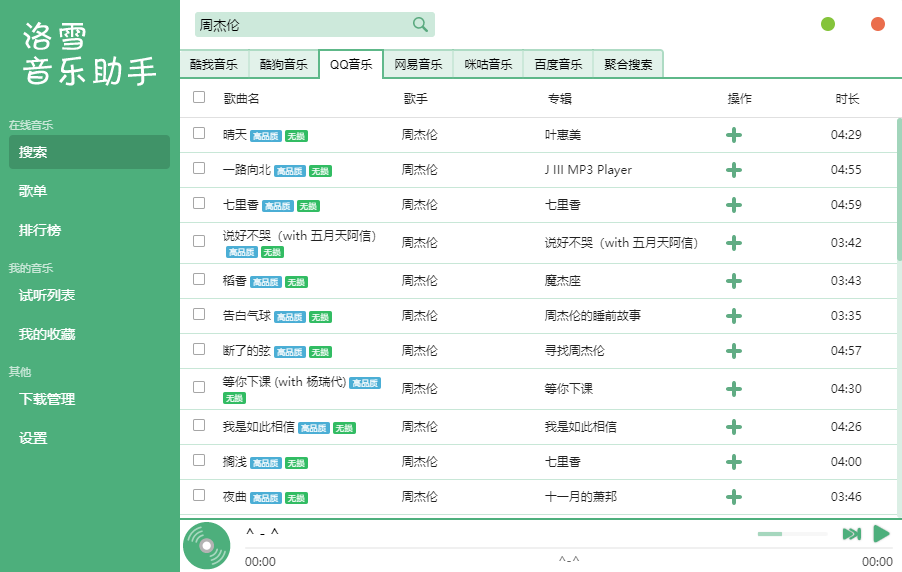Check the box for 稻香
902x572 pixels.
(199, 279)
